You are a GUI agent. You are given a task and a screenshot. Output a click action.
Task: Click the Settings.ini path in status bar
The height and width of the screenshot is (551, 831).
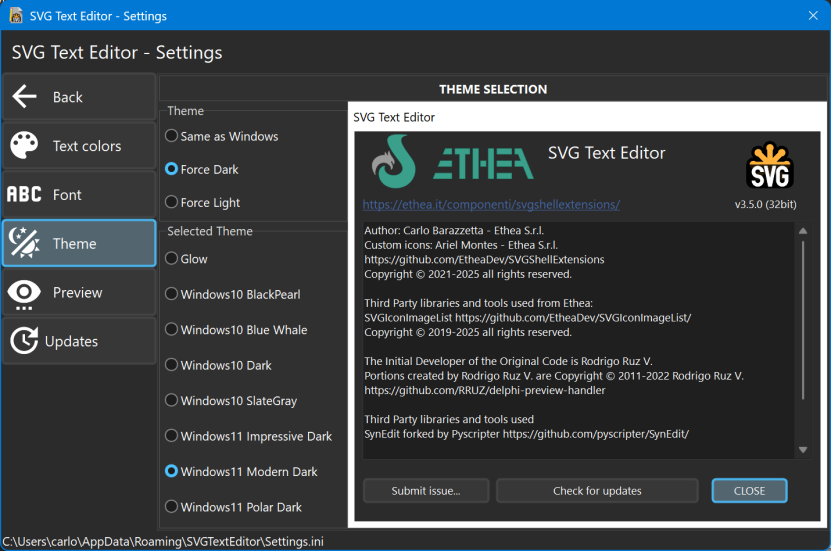tap(163, 541)
